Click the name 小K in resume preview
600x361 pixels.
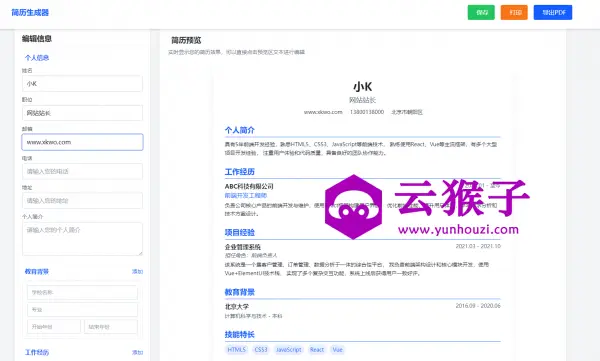pos(362,87)
